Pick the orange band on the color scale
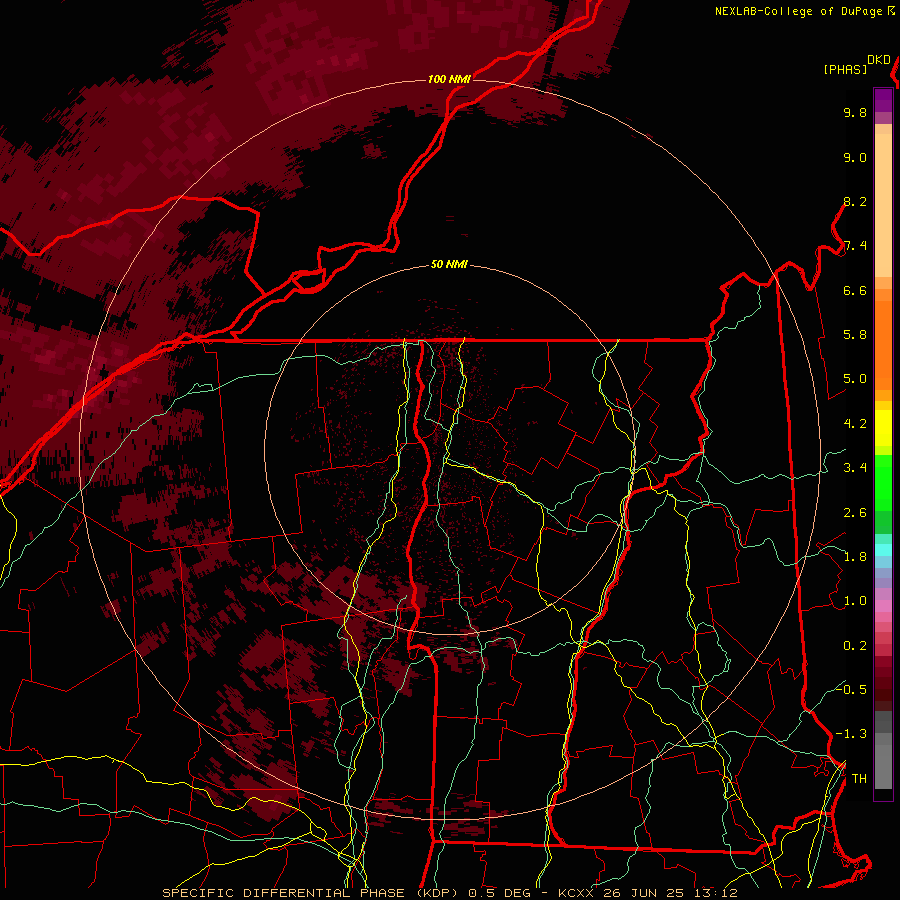 tap(883, 346)
